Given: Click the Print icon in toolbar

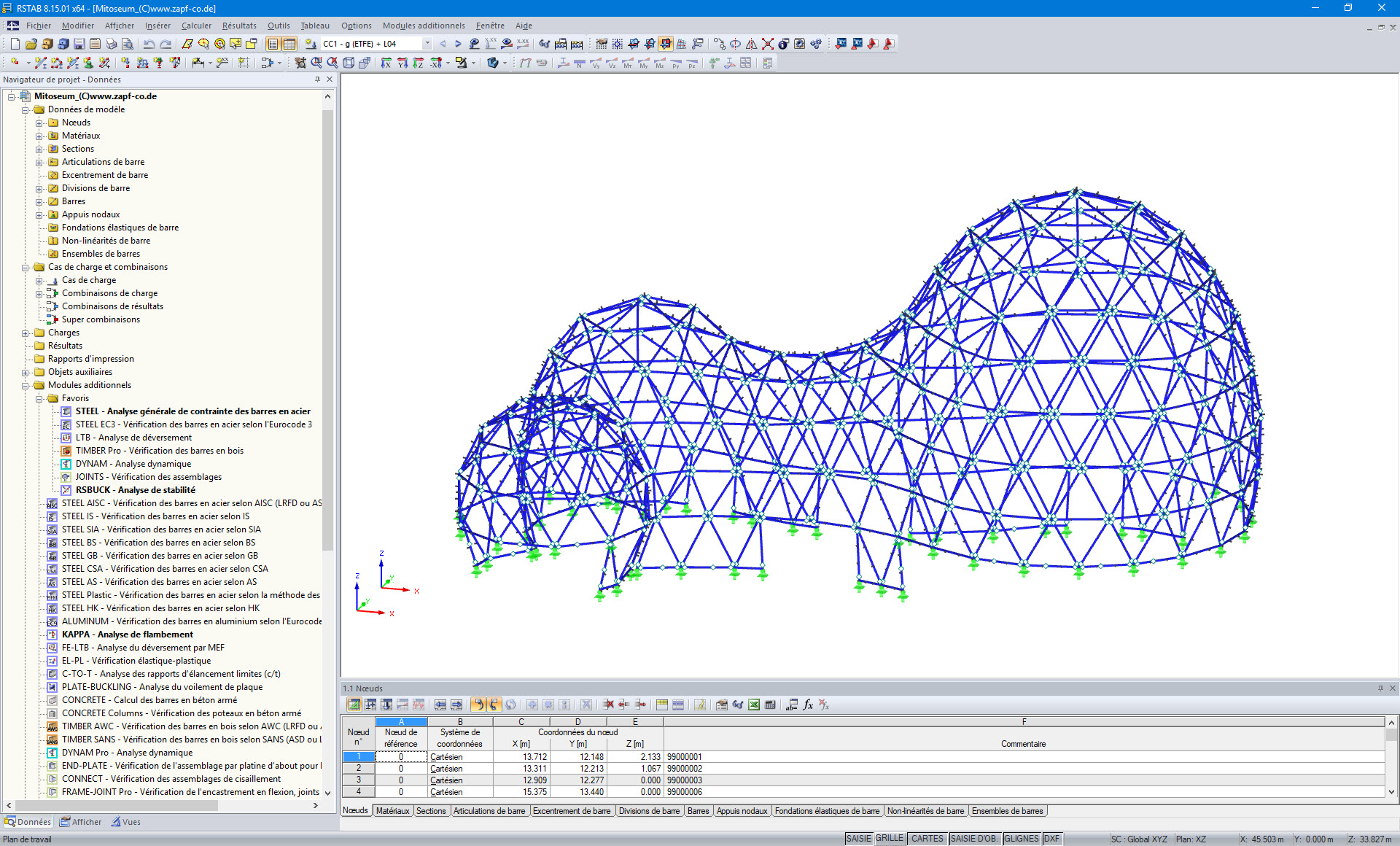Looking at the screenshot, I should tap(111, 44).
